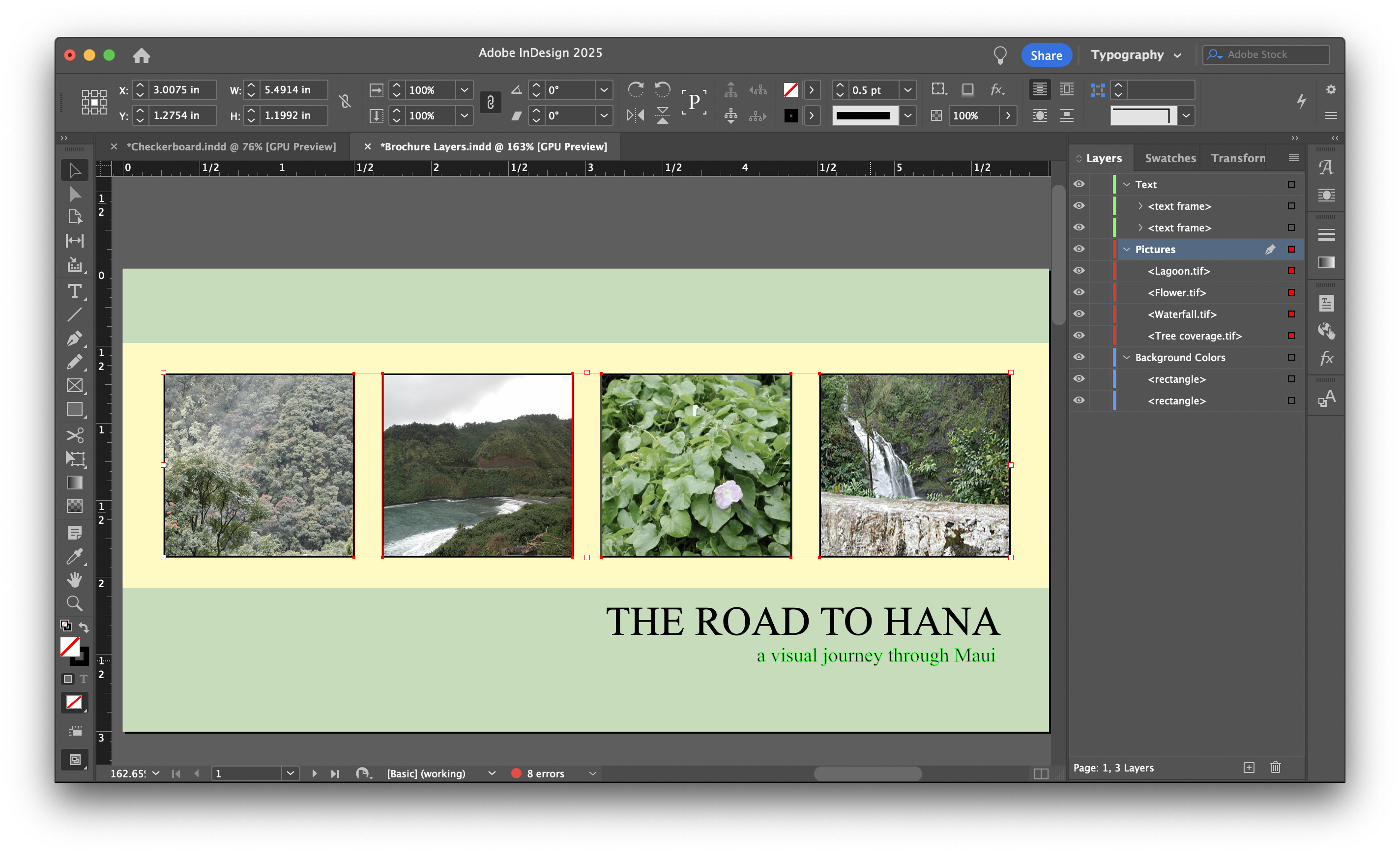1400x855 pixels.
Task: Click the fill color swatch in toolbox
Action: coord(69,647)
